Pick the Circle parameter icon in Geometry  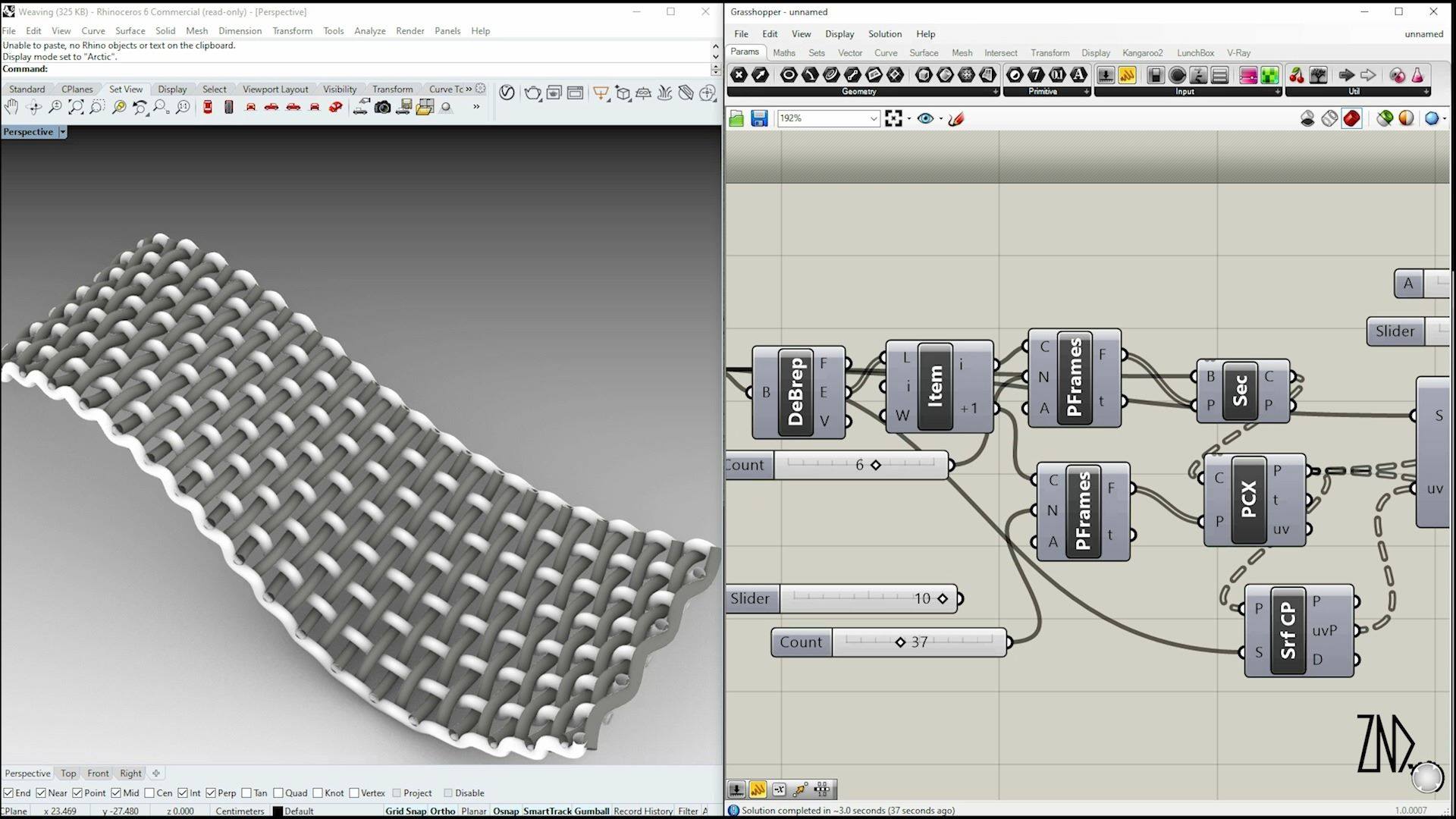point(789,75)
